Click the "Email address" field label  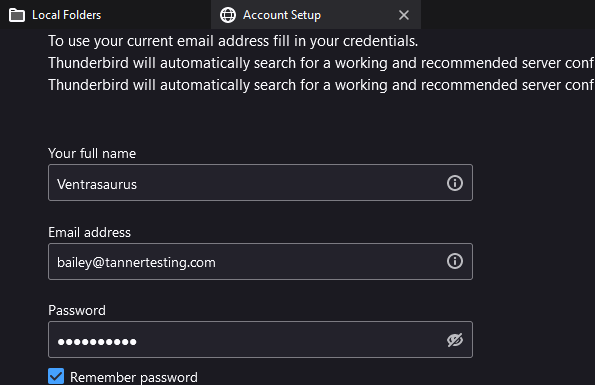pyautogui.click(x=89, y=232)
